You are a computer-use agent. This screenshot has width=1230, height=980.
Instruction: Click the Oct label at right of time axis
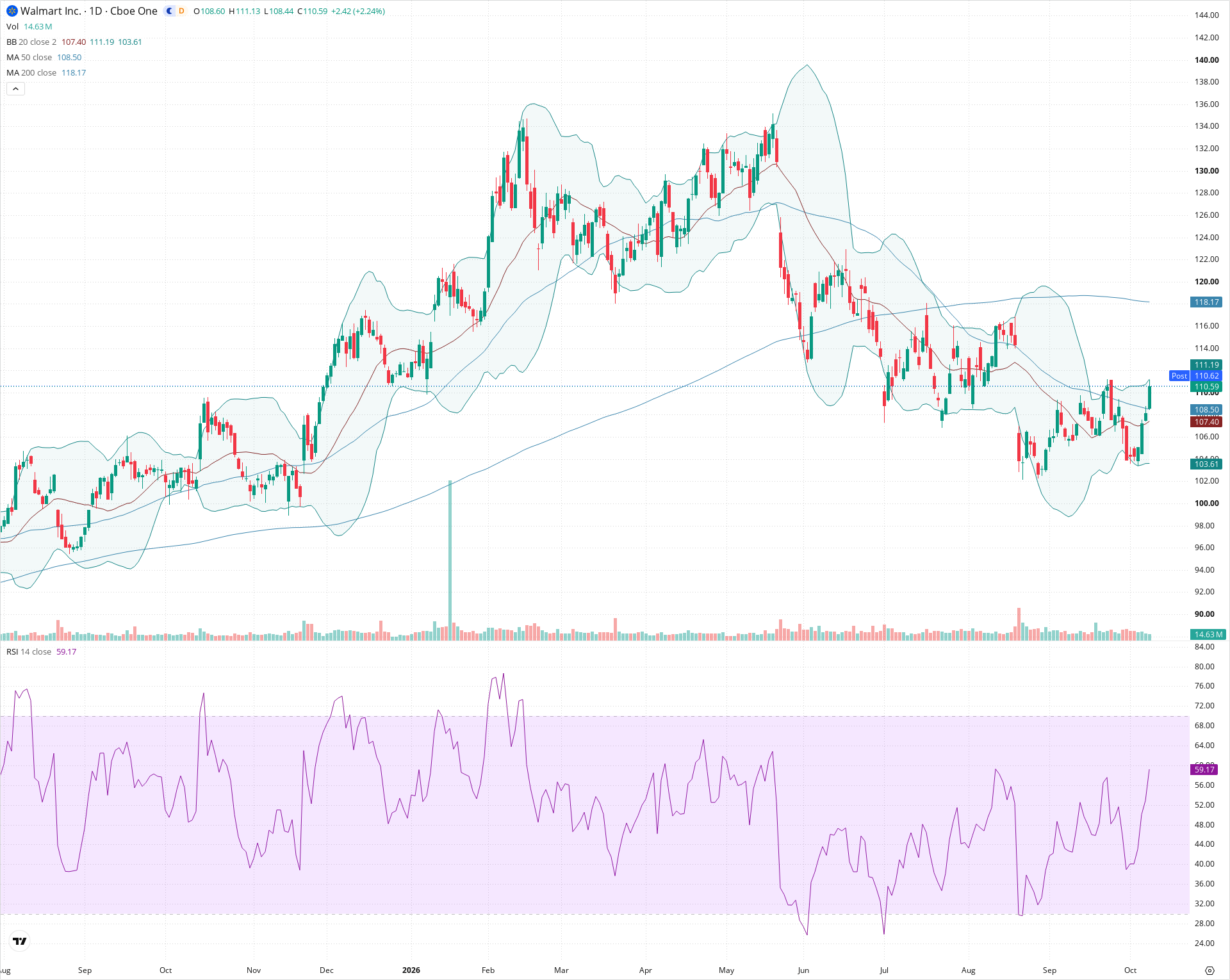[x=1130, y=970]
